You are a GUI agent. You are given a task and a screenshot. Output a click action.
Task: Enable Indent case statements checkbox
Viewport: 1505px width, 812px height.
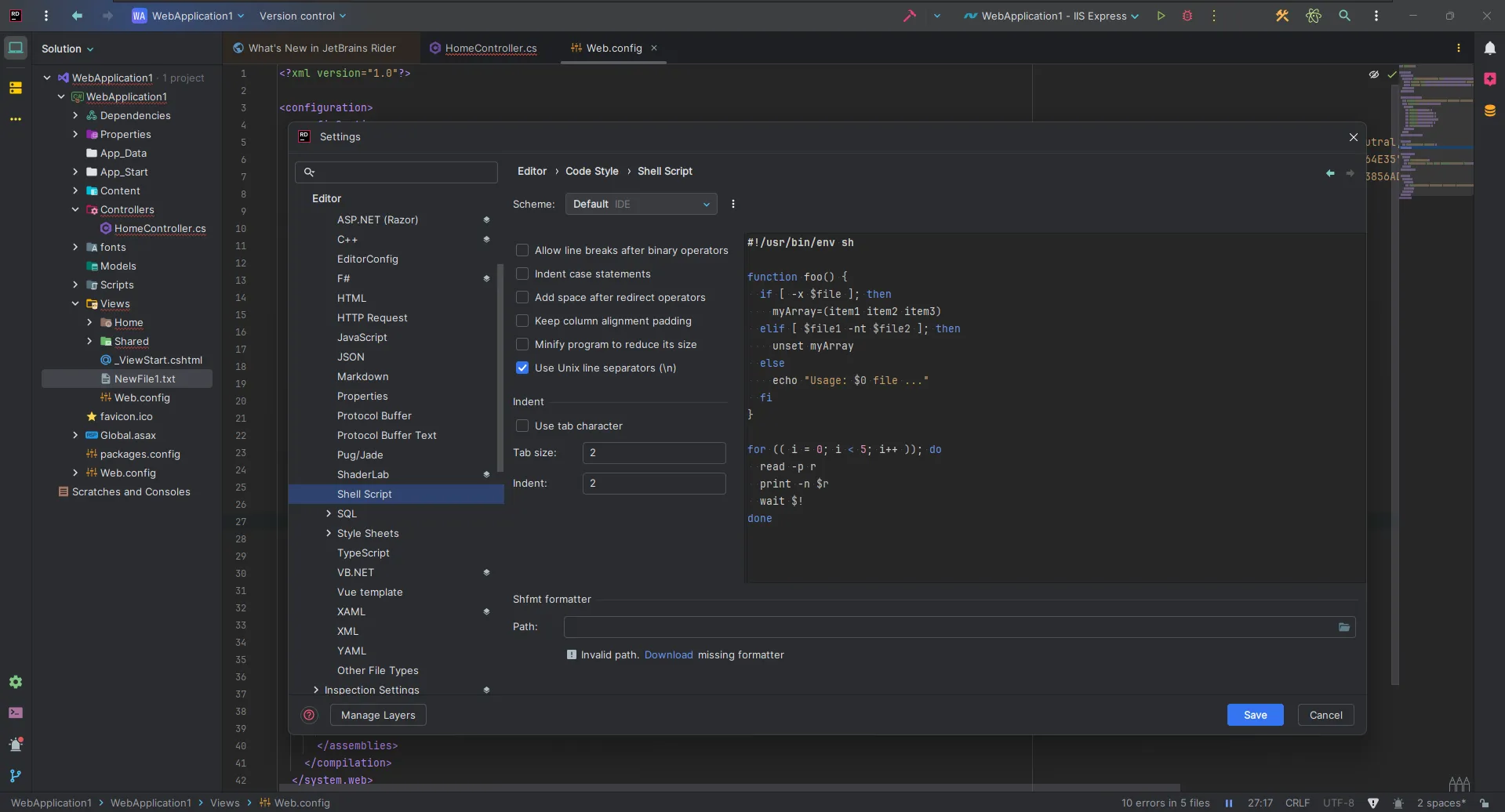point(522,274)
